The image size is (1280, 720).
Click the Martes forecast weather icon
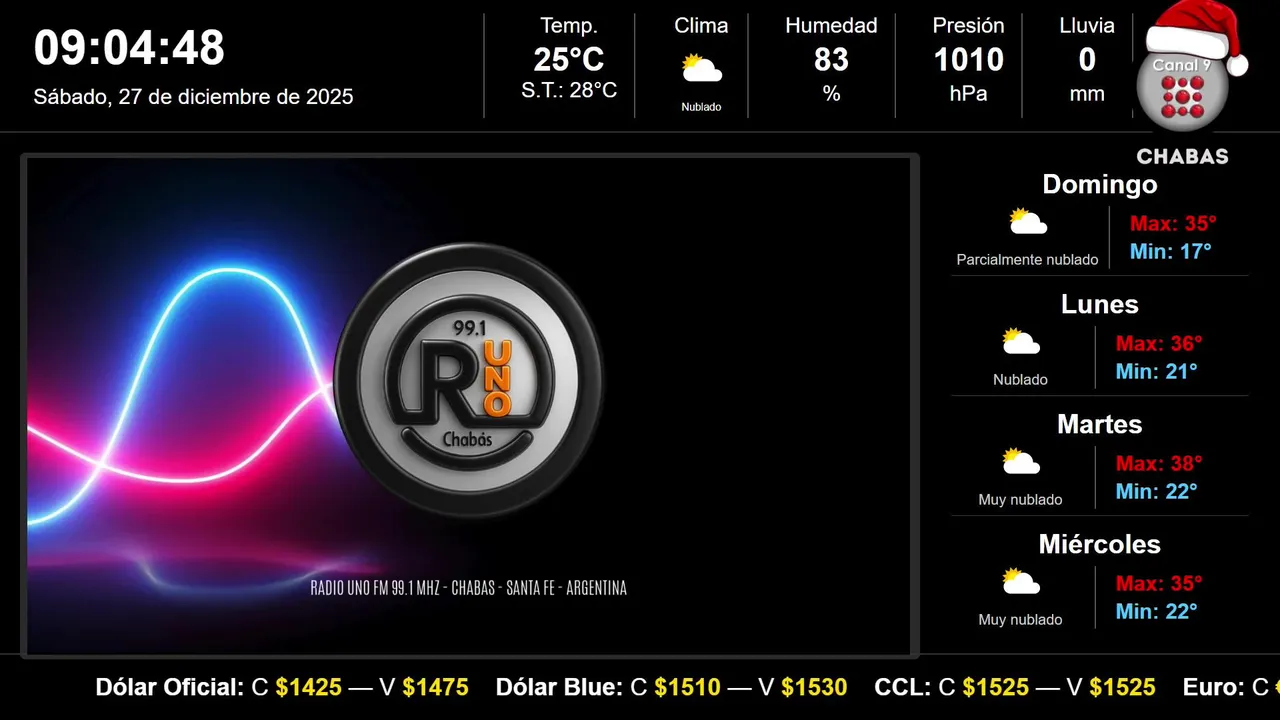[1021, 462]
